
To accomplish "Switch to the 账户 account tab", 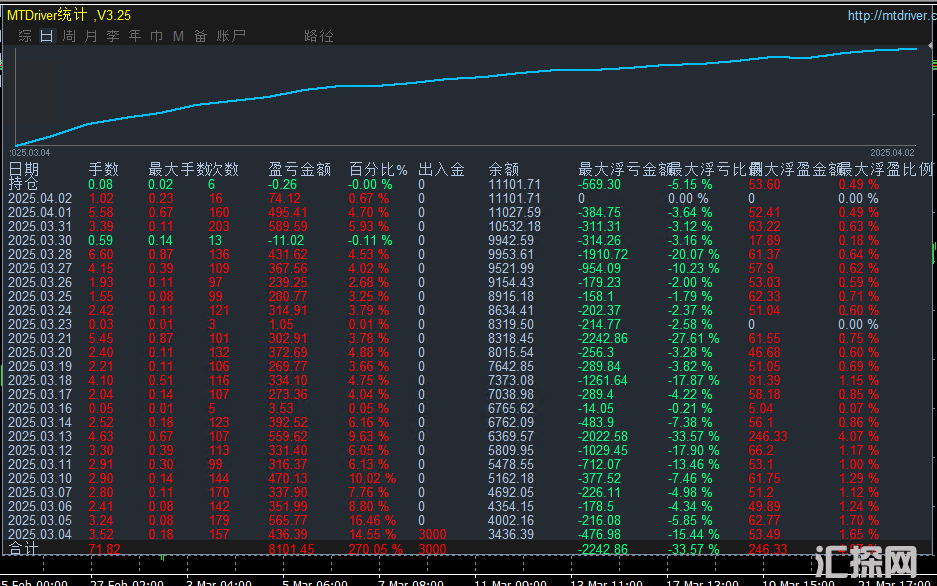I will point(231,36).
